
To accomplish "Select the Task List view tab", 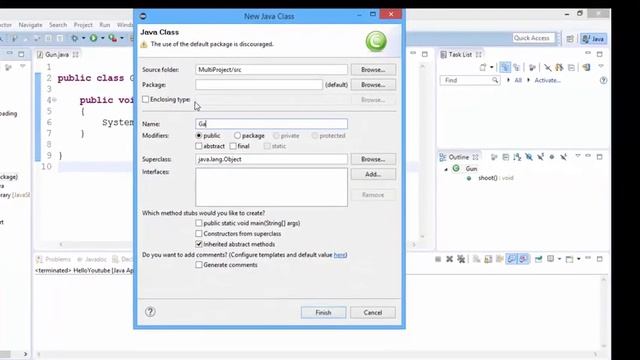I will pos(460,55).
